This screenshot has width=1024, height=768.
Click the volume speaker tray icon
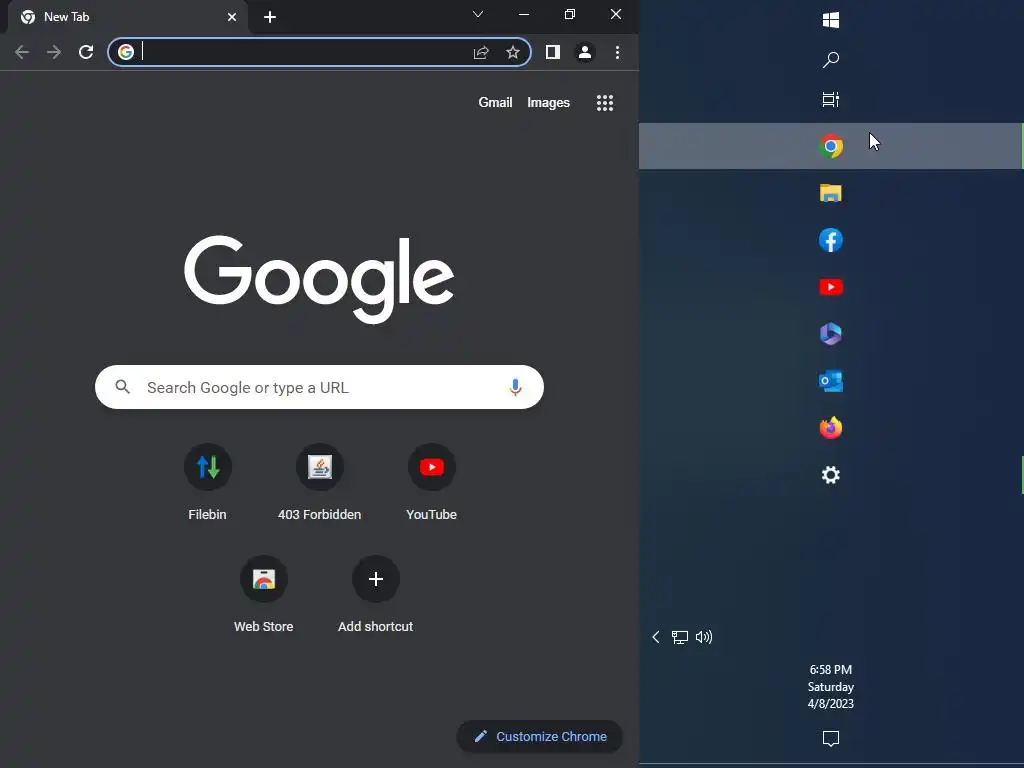click(x=704, y=637)
